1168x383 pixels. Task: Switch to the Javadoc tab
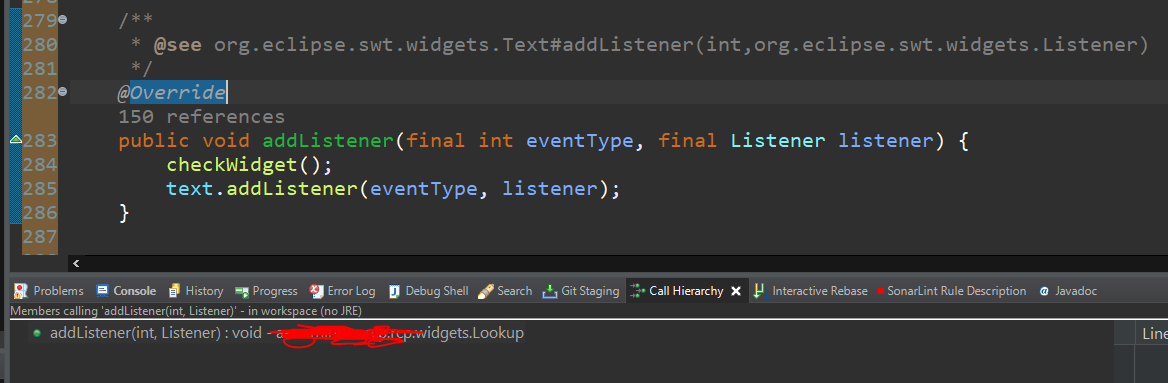click(x=1068, y=291)
